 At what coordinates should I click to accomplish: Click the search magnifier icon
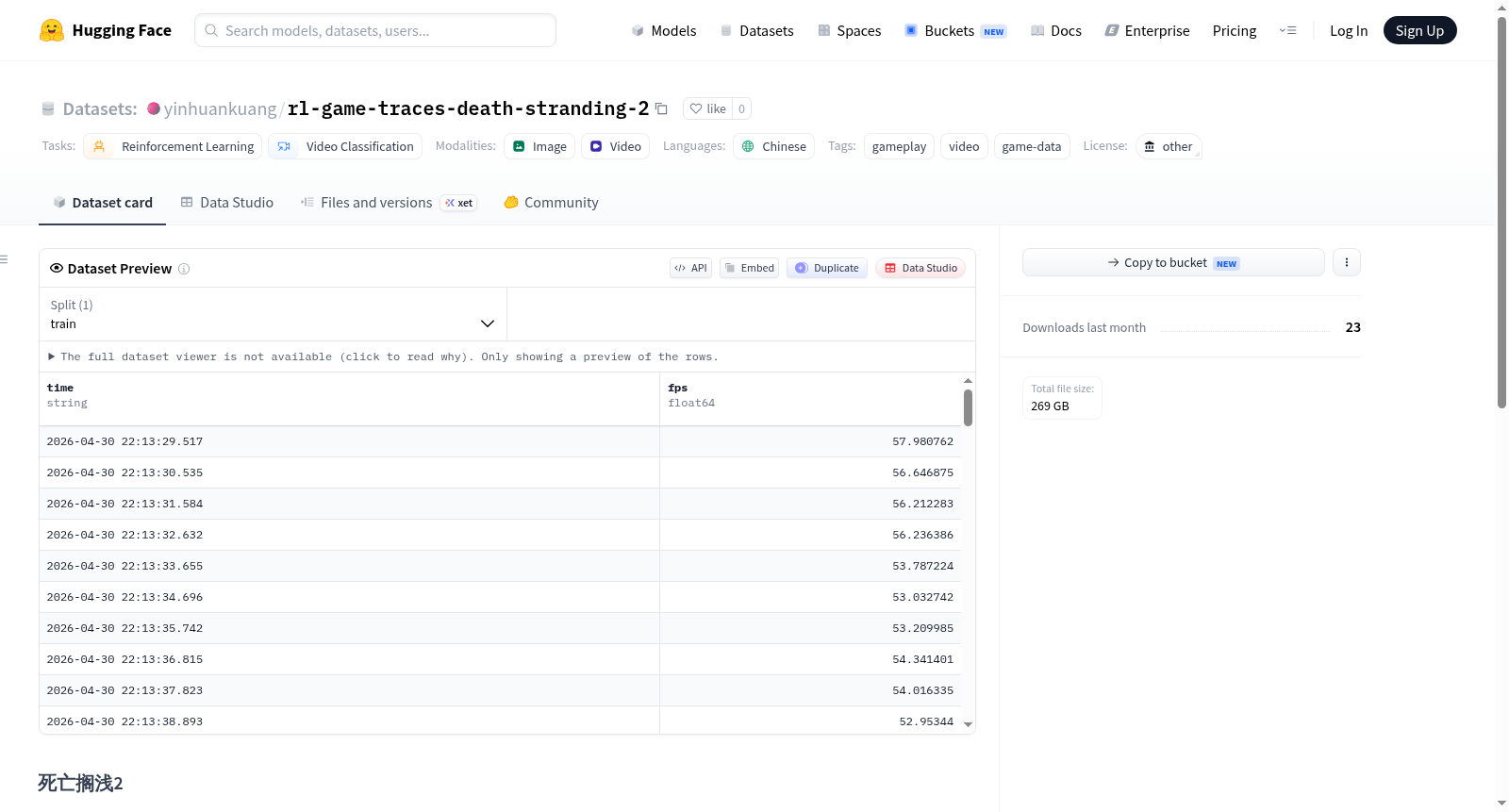coord(212,30)
